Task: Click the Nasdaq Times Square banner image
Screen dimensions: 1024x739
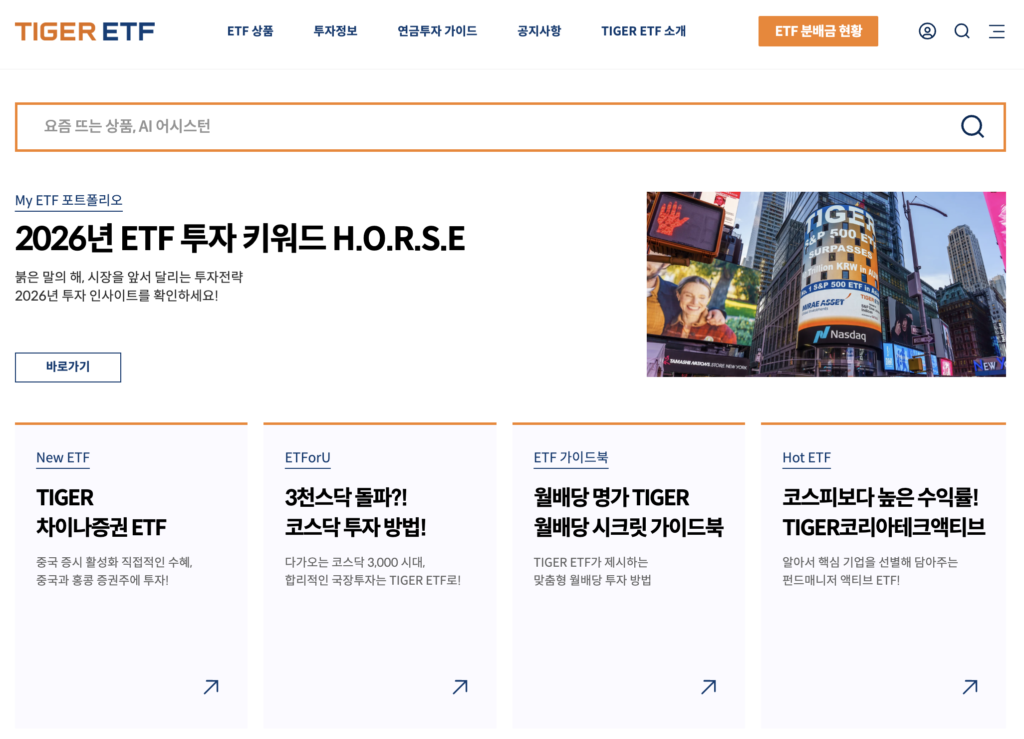Action: point(825,284)
